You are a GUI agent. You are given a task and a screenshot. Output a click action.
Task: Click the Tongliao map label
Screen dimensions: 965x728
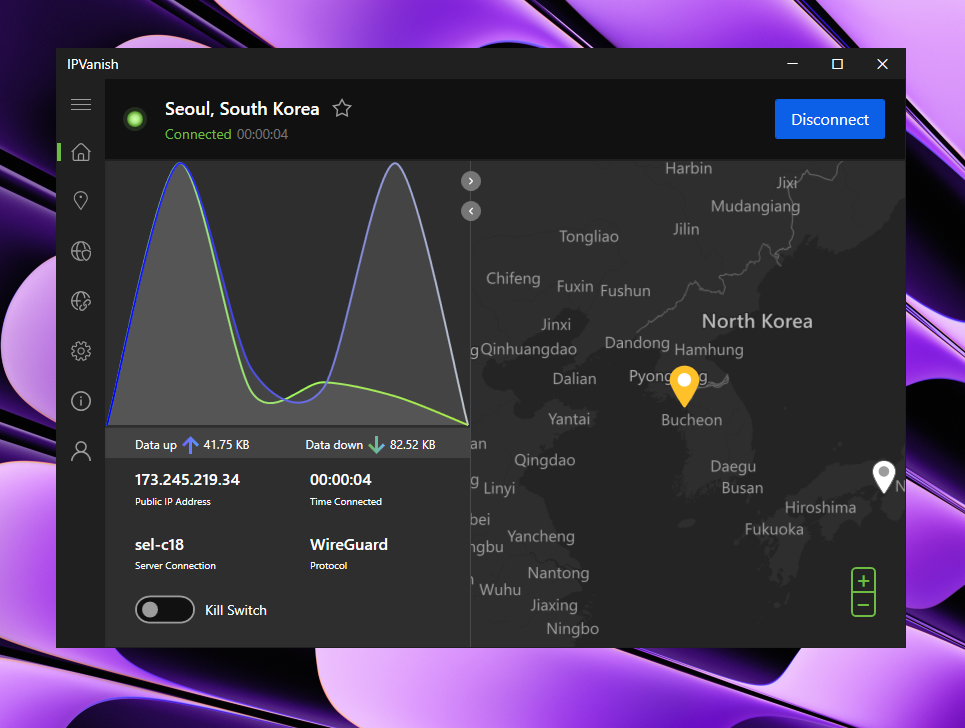(588, 237)
